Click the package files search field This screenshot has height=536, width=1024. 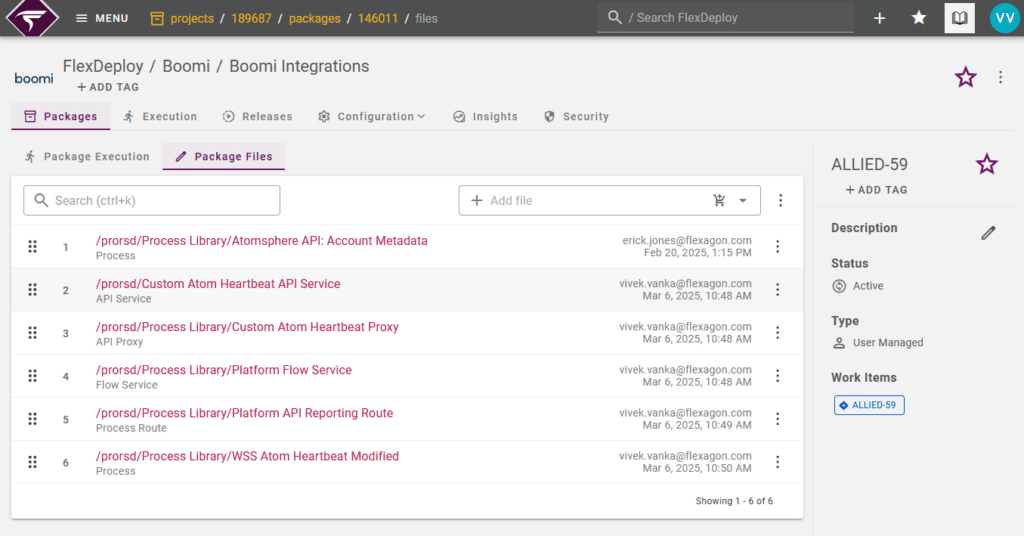(152, 200)
